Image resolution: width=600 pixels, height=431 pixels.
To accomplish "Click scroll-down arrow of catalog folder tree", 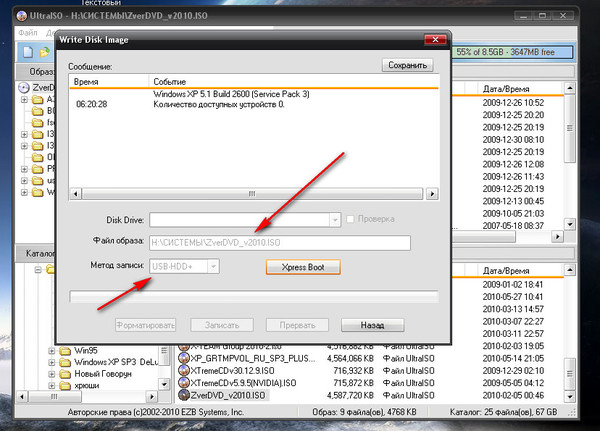I will pos(164,384).
